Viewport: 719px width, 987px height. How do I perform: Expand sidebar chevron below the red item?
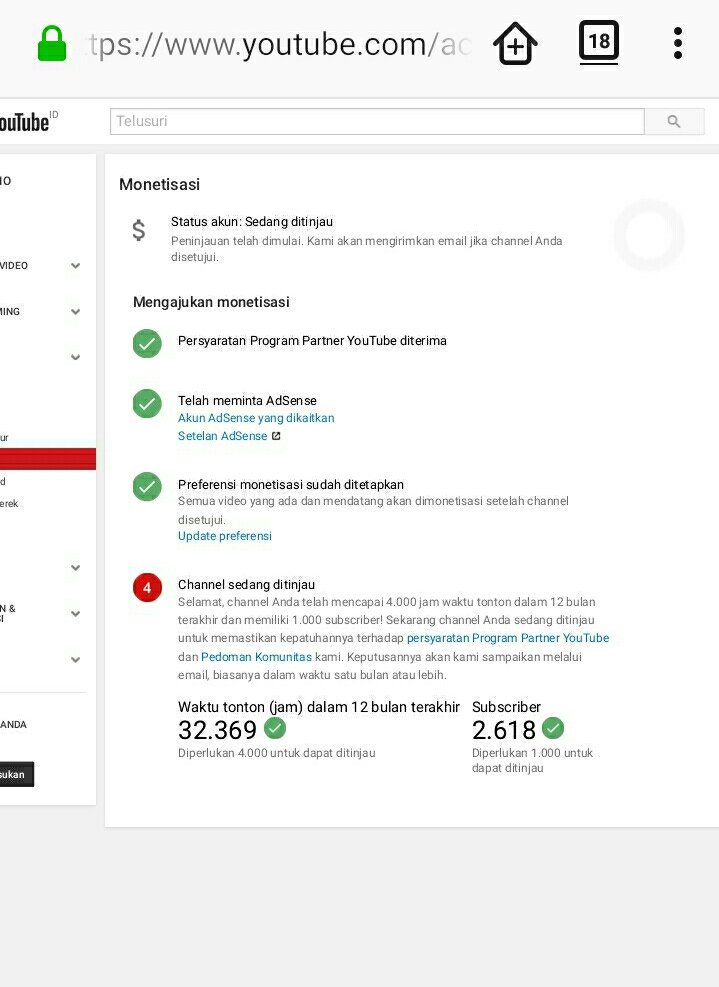coord(76,567)
